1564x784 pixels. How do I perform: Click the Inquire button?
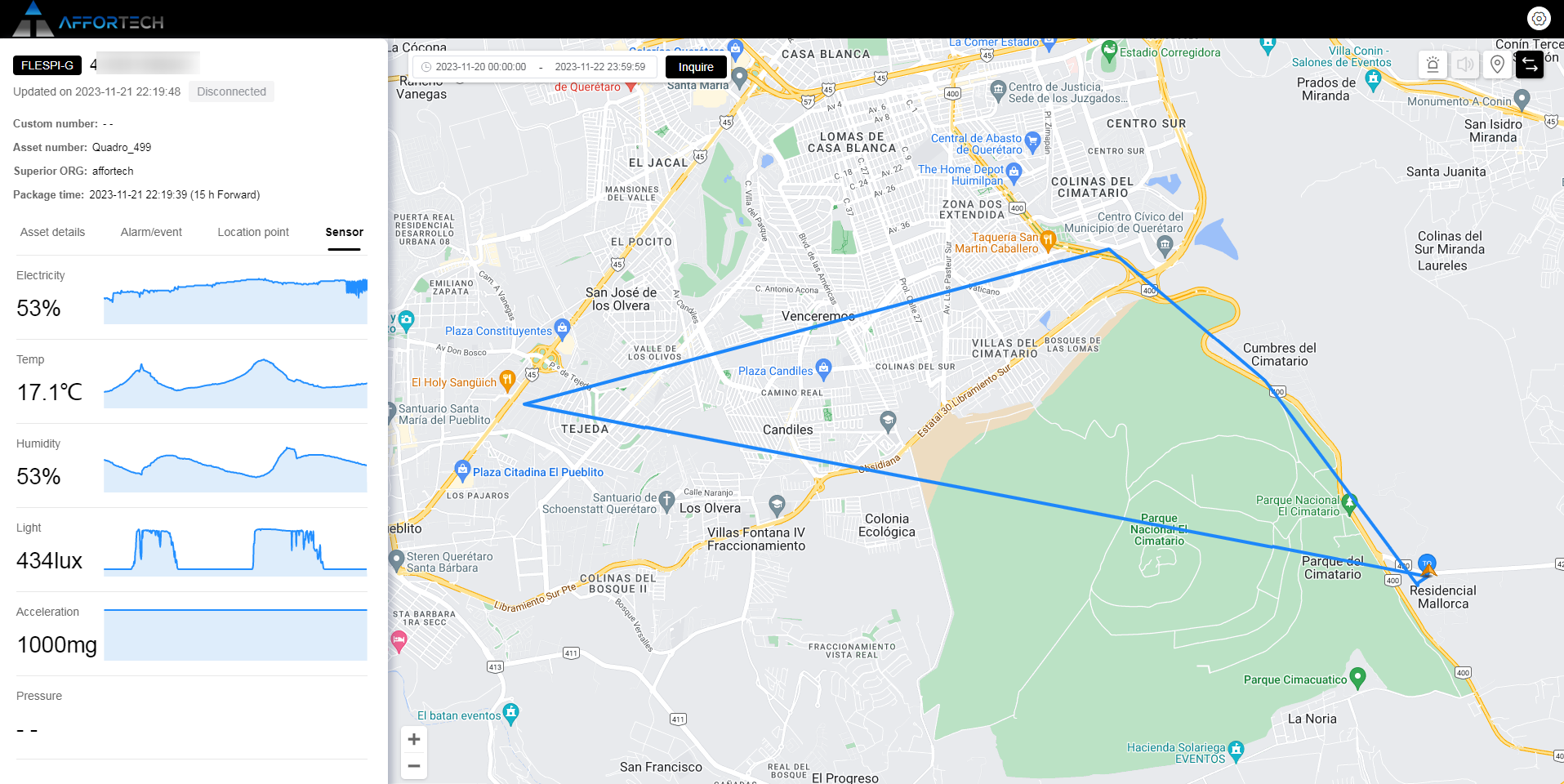click(696, 67)
